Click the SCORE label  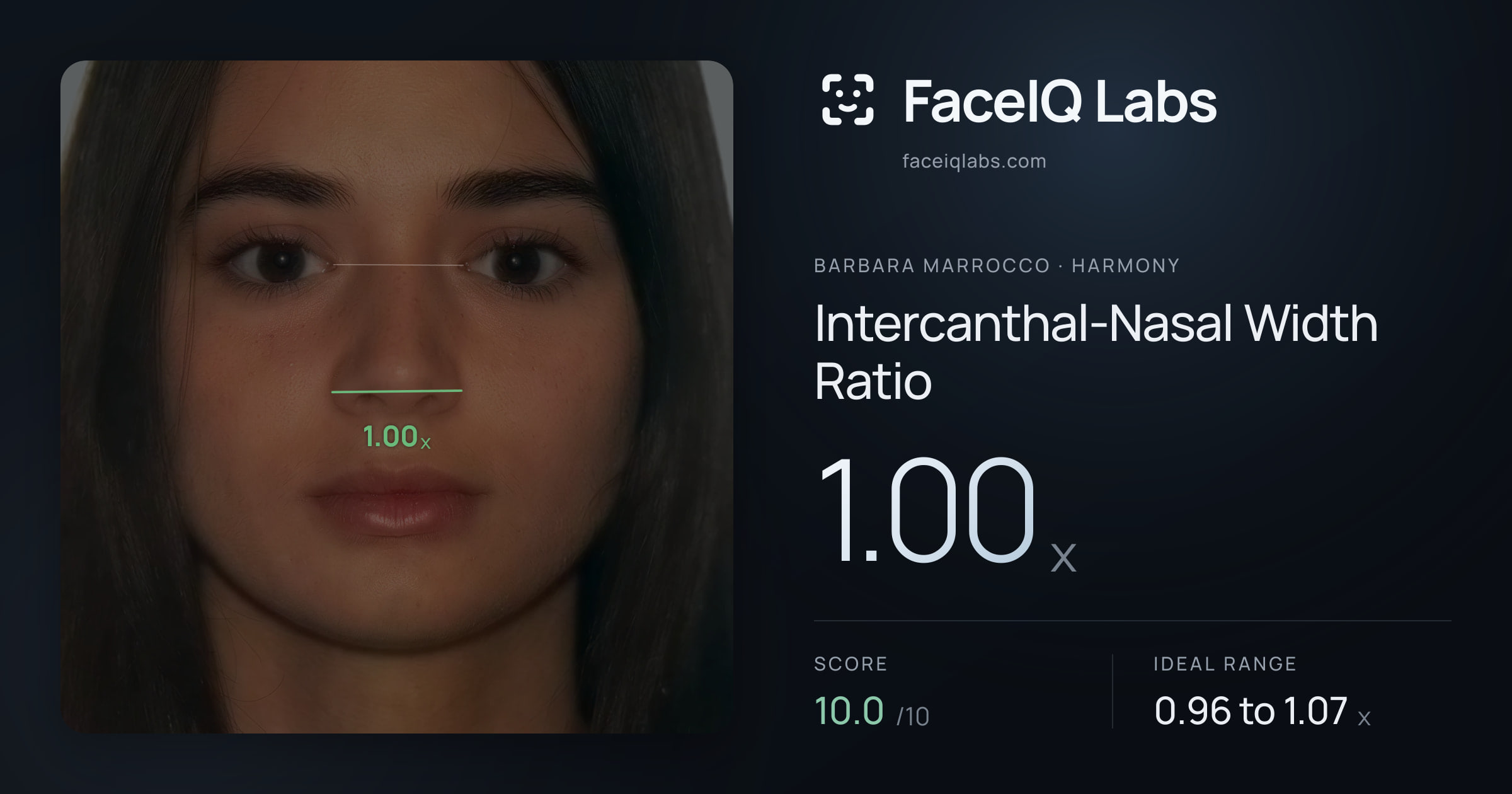coord(850,664)
